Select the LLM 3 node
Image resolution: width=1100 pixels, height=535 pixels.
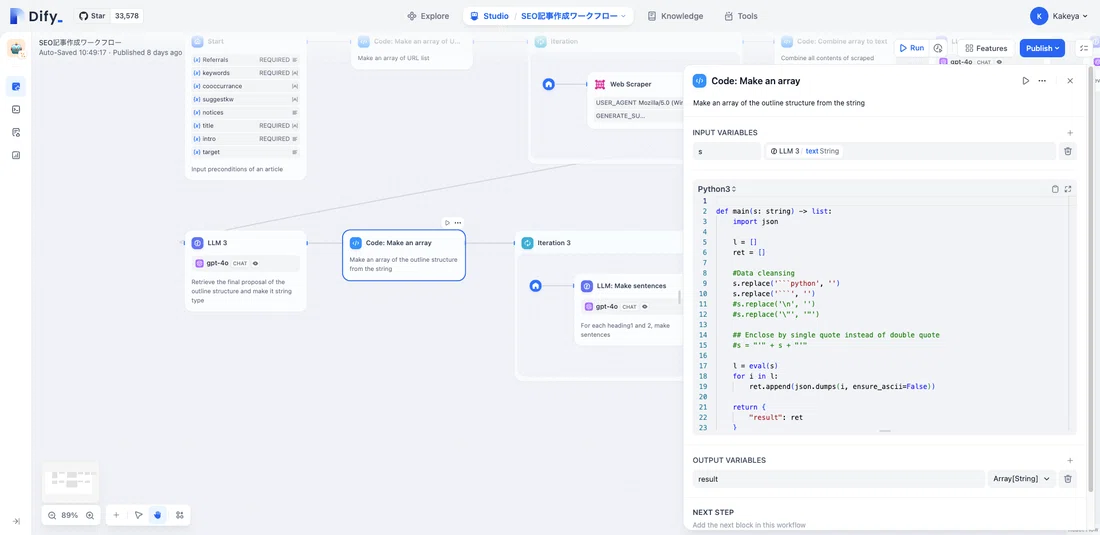pos(246,271)
